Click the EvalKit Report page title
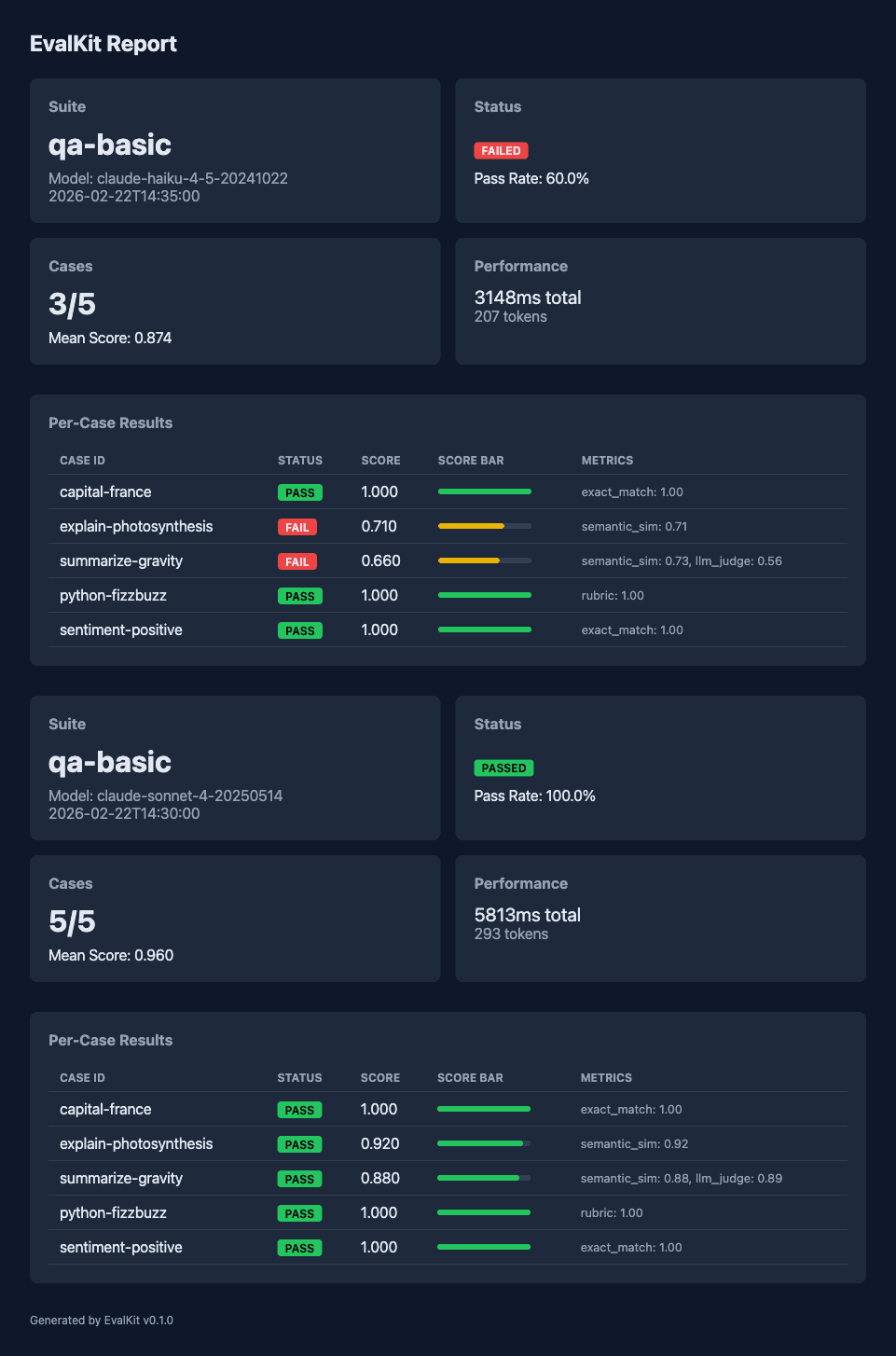The height and width of the screenshot is (1356, 896). point(103,44)
